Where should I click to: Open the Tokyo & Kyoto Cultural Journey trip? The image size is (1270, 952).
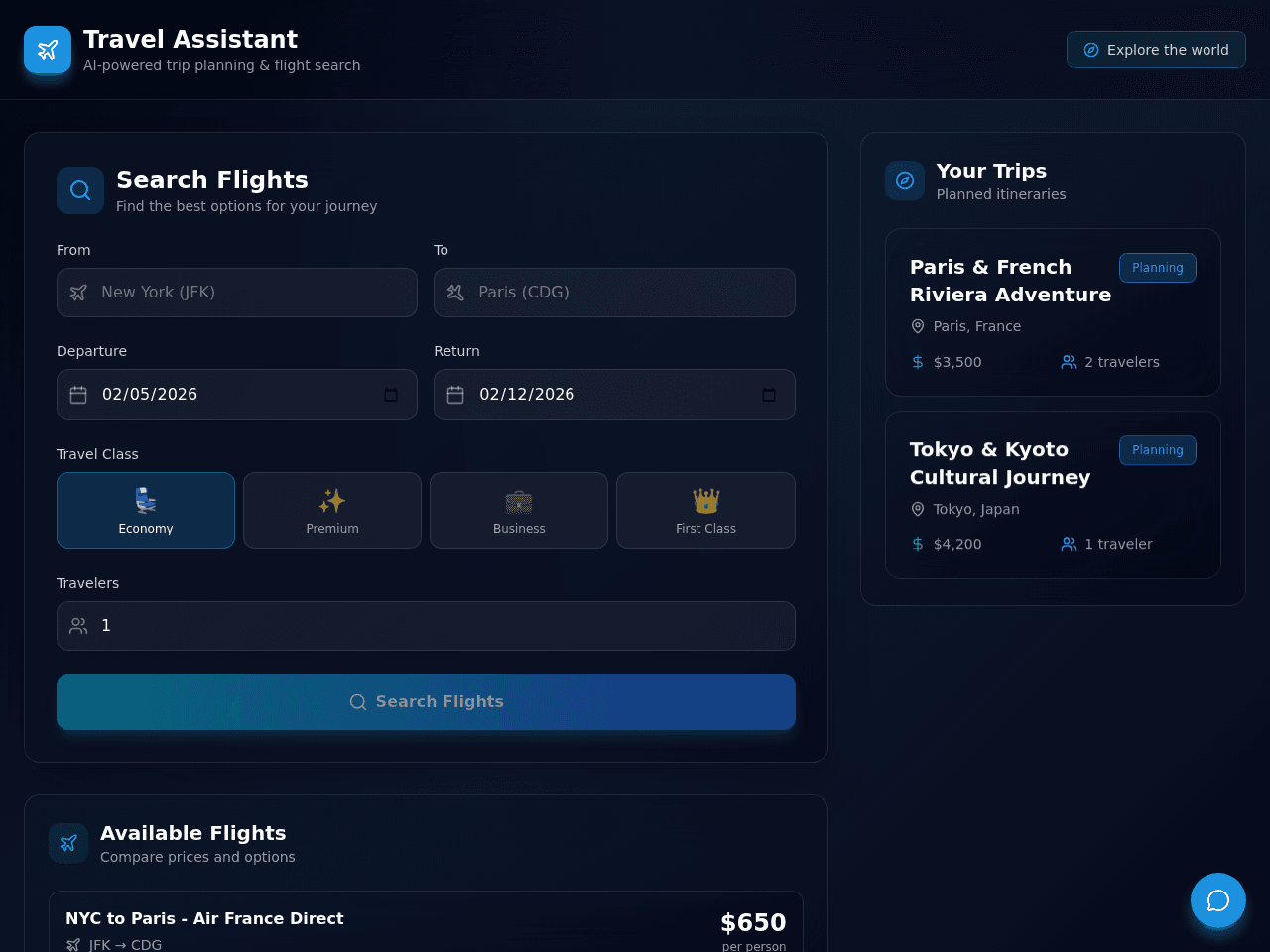1053,495
